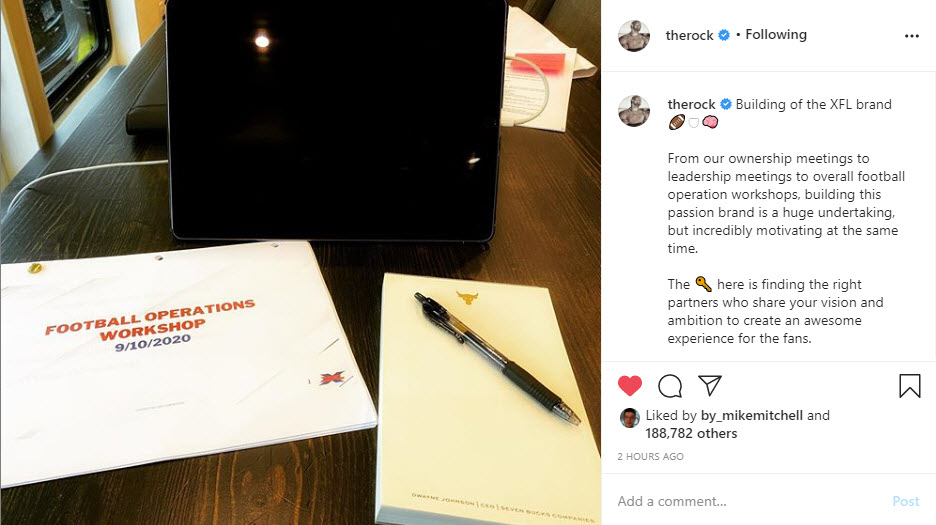Share the post via paper plane icon
Screen dimensions: 936x525
[x=710, y=385]
